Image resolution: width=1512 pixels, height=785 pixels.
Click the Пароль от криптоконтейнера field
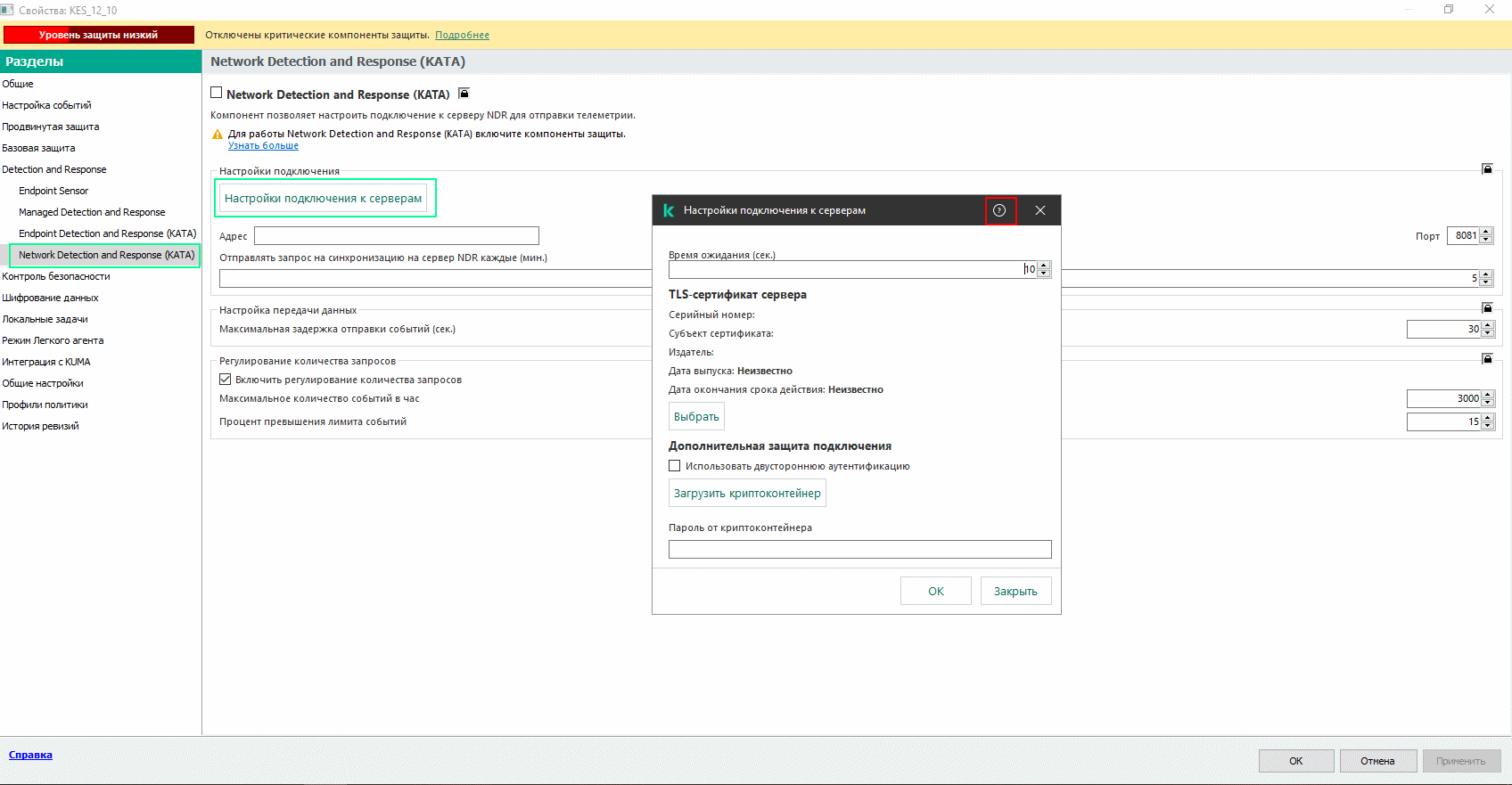tap(860, 549)
